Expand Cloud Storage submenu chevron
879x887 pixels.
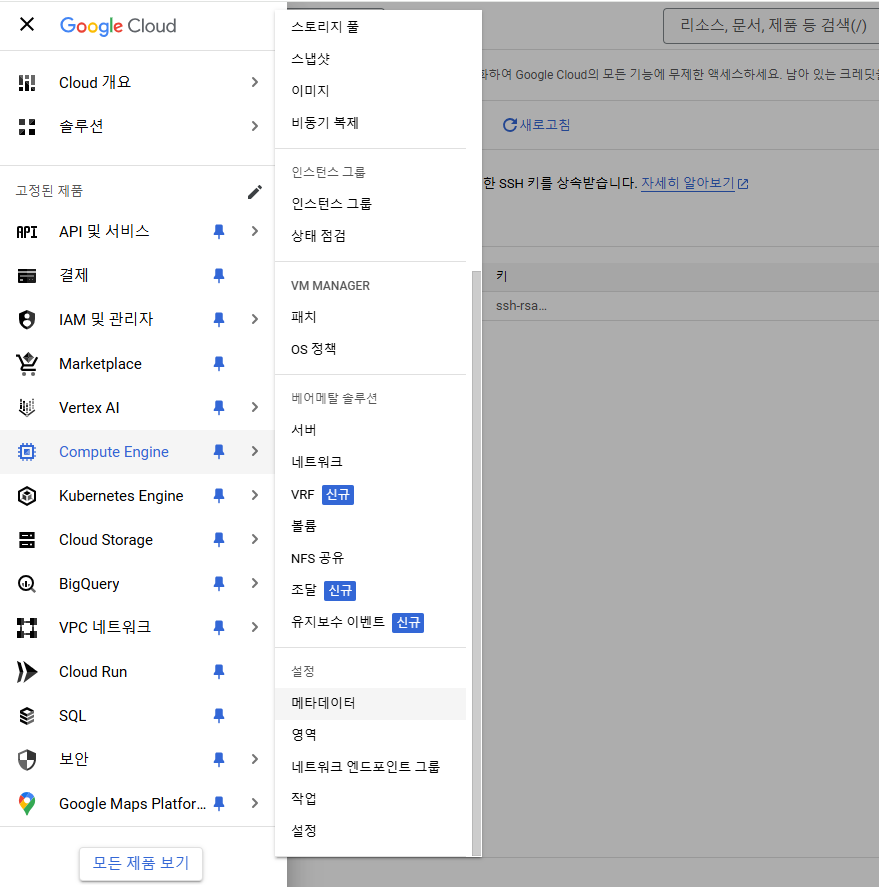click(255, 540)
